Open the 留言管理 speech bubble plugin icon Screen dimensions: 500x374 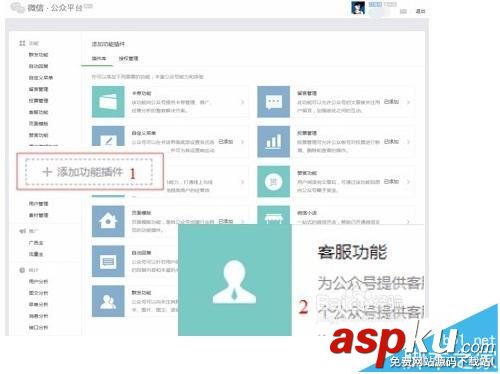[273, 102]
